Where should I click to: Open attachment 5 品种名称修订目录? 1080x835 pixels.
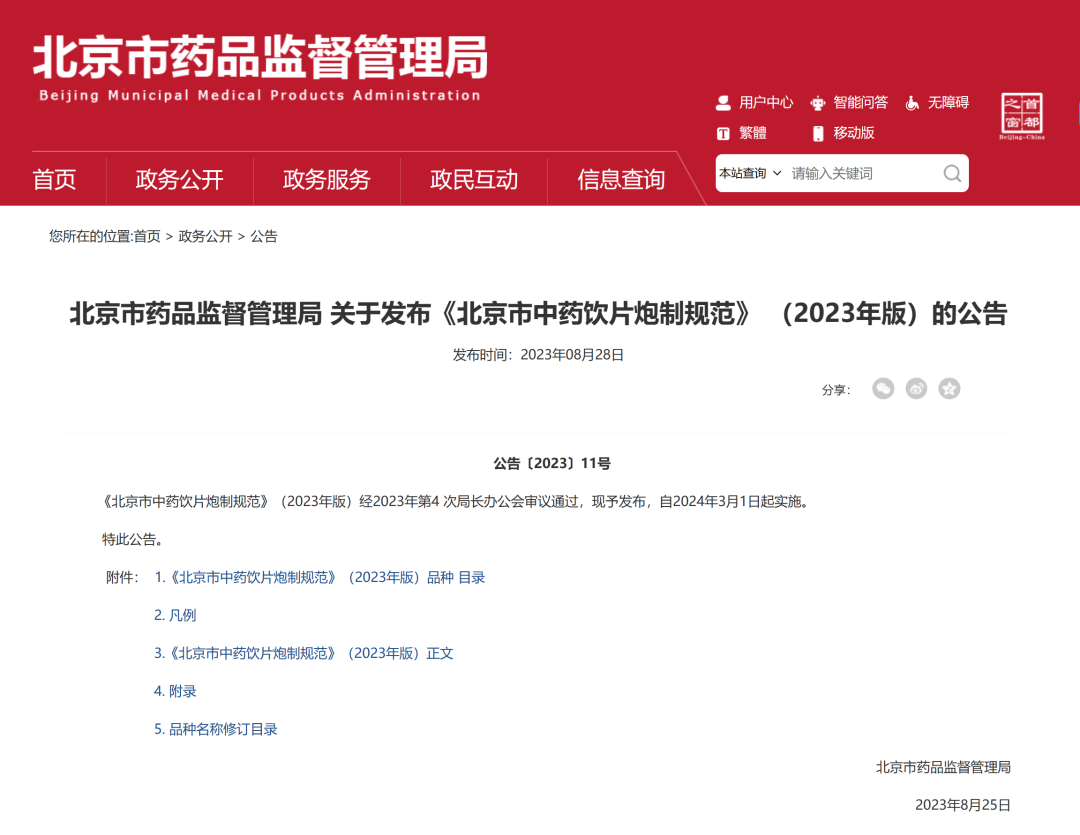(x=216, y=729)
